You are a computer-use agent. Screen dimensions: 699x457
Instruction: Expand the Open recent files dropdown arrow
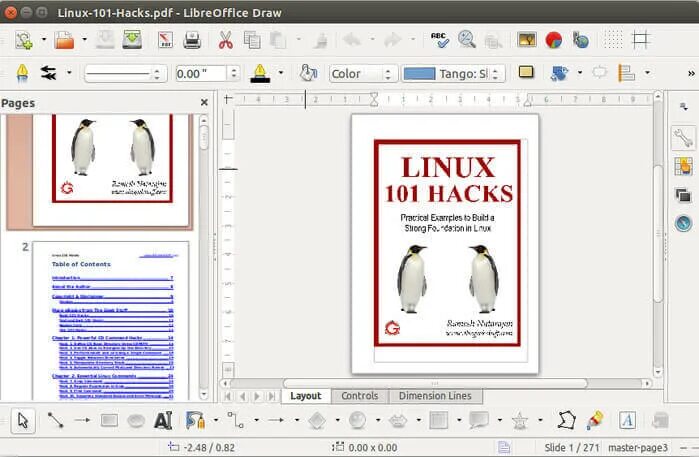tap(84, 40)
